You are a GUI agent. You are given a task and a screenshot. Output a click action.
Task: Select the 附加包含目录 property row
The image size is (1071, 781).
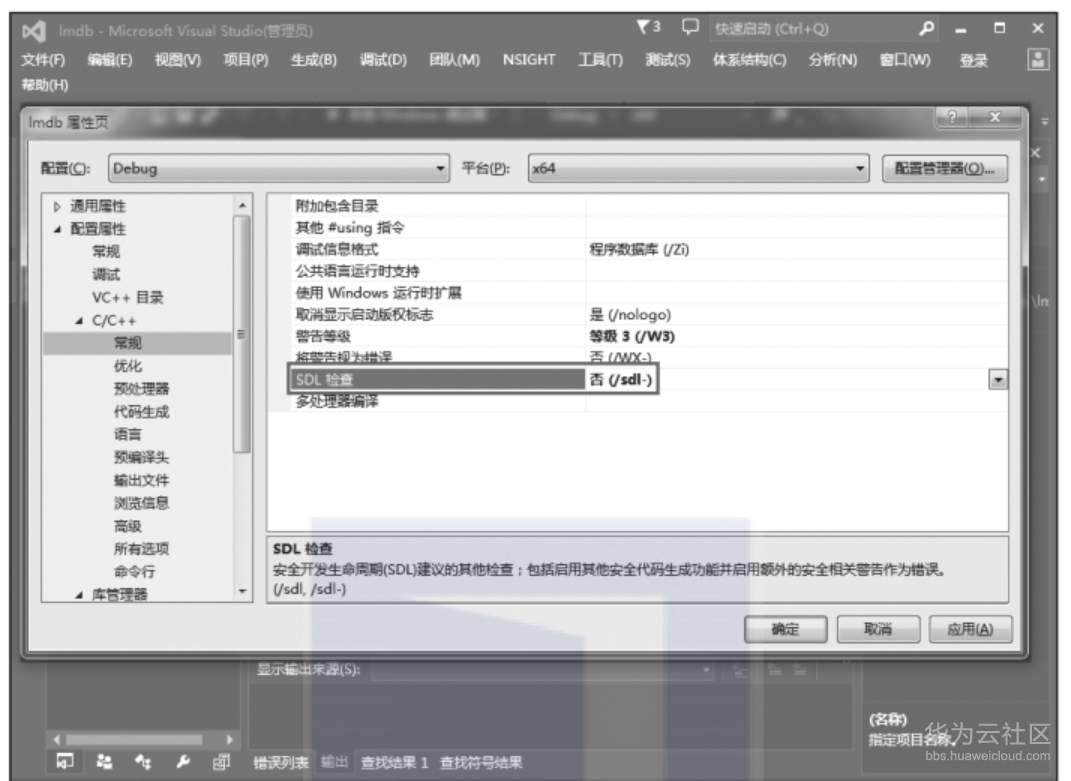637,206
